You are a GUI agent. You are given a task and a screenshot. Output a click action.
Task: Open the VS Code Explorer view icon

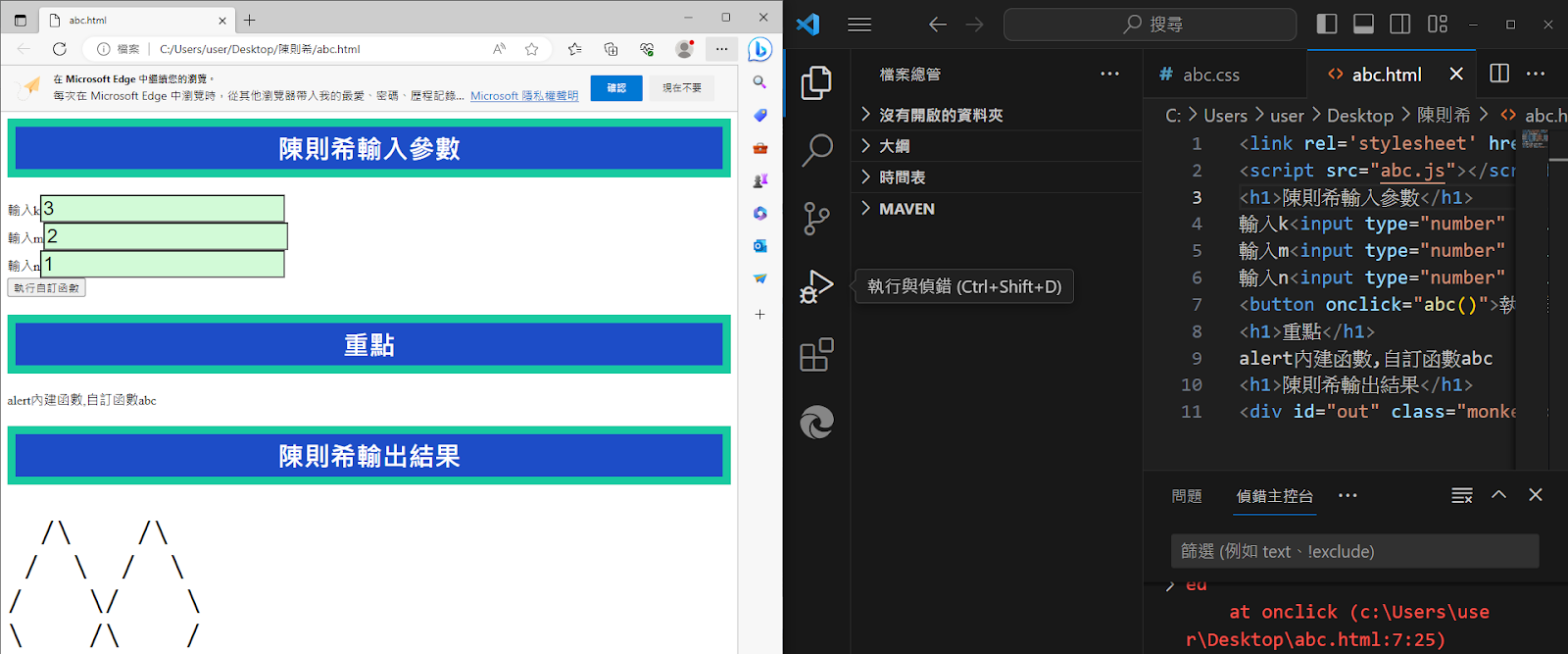click(816, 83)
